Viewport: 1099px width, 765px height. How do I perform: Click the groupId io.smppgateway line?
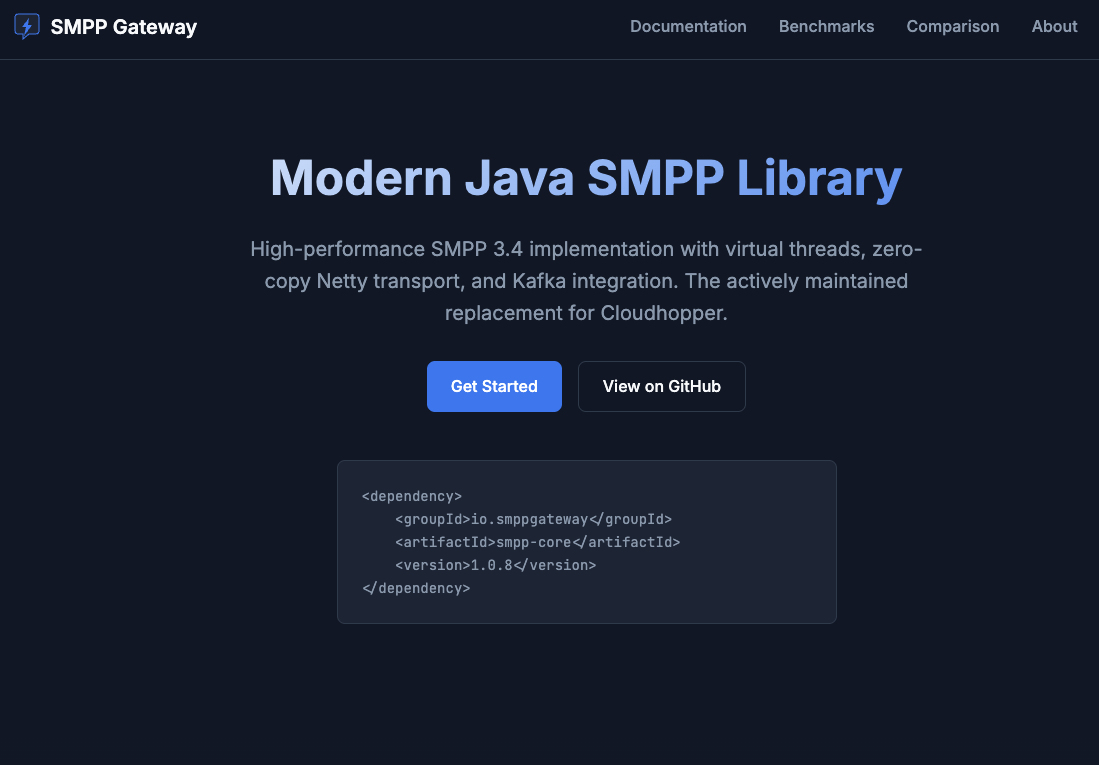(x=535, y=519)
